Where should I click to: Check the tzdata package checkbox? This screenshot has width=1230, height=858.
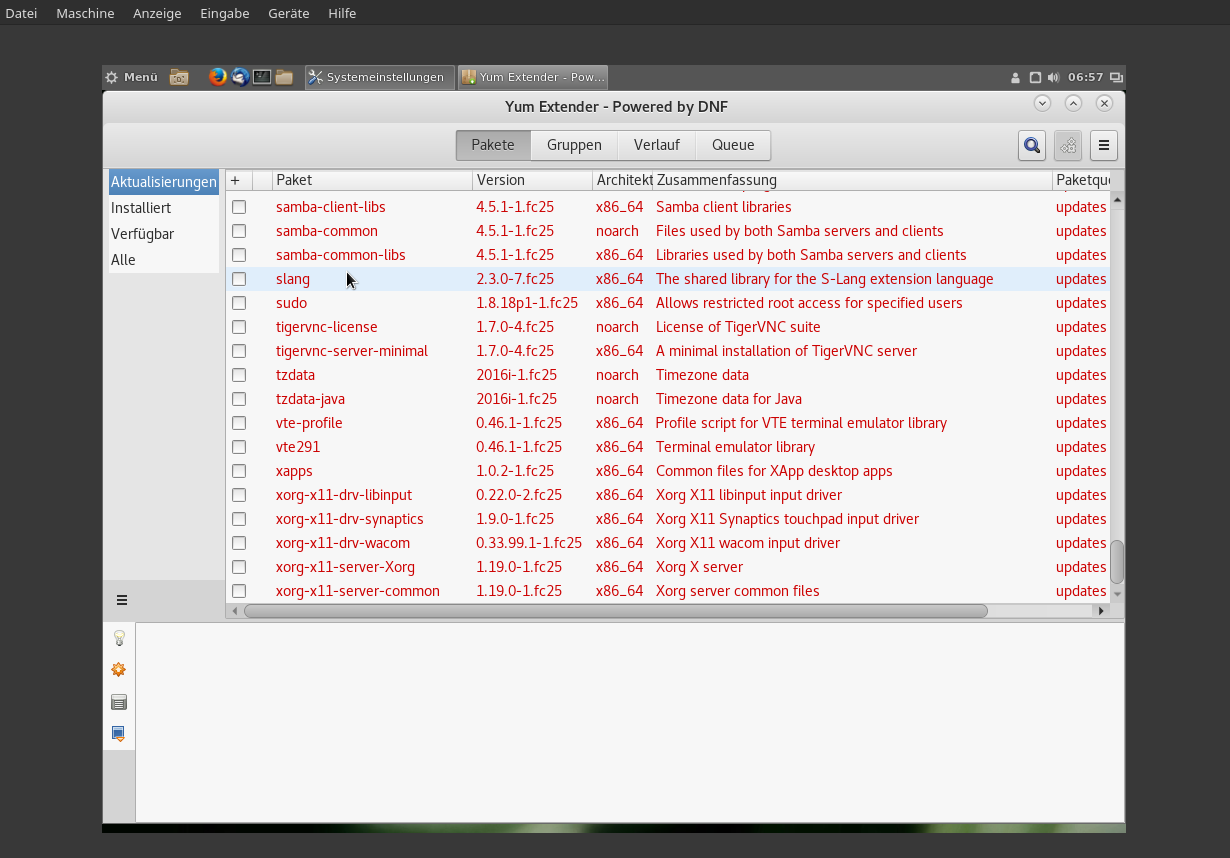pyautogui.click(x=239, y=375)
